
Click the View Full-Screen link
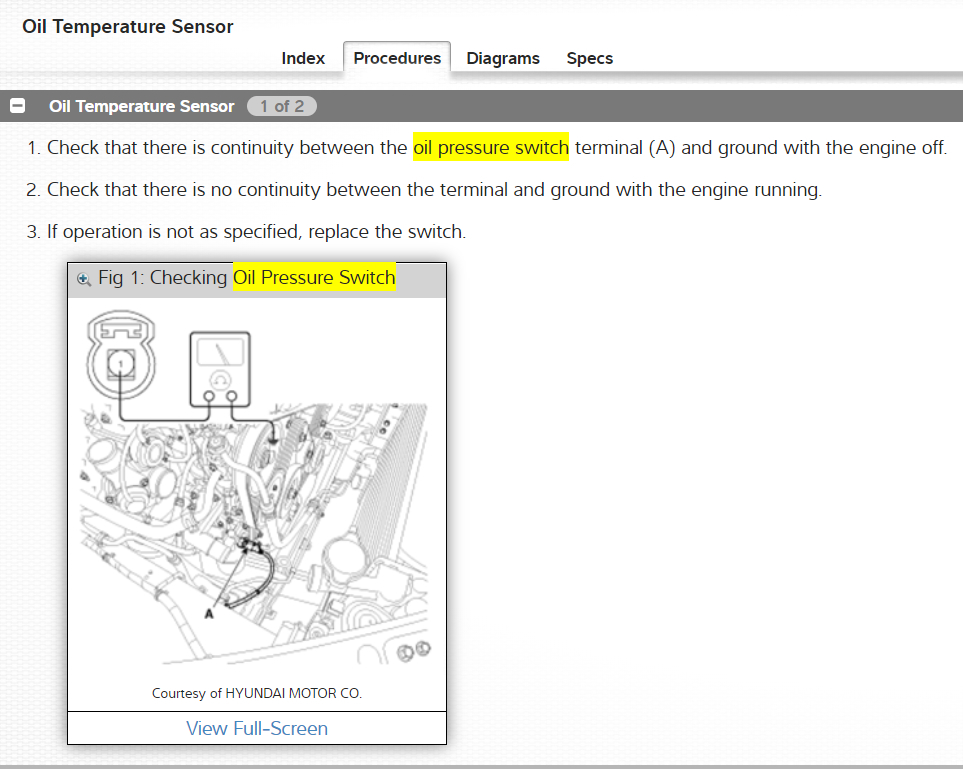(x=257, y=728)
